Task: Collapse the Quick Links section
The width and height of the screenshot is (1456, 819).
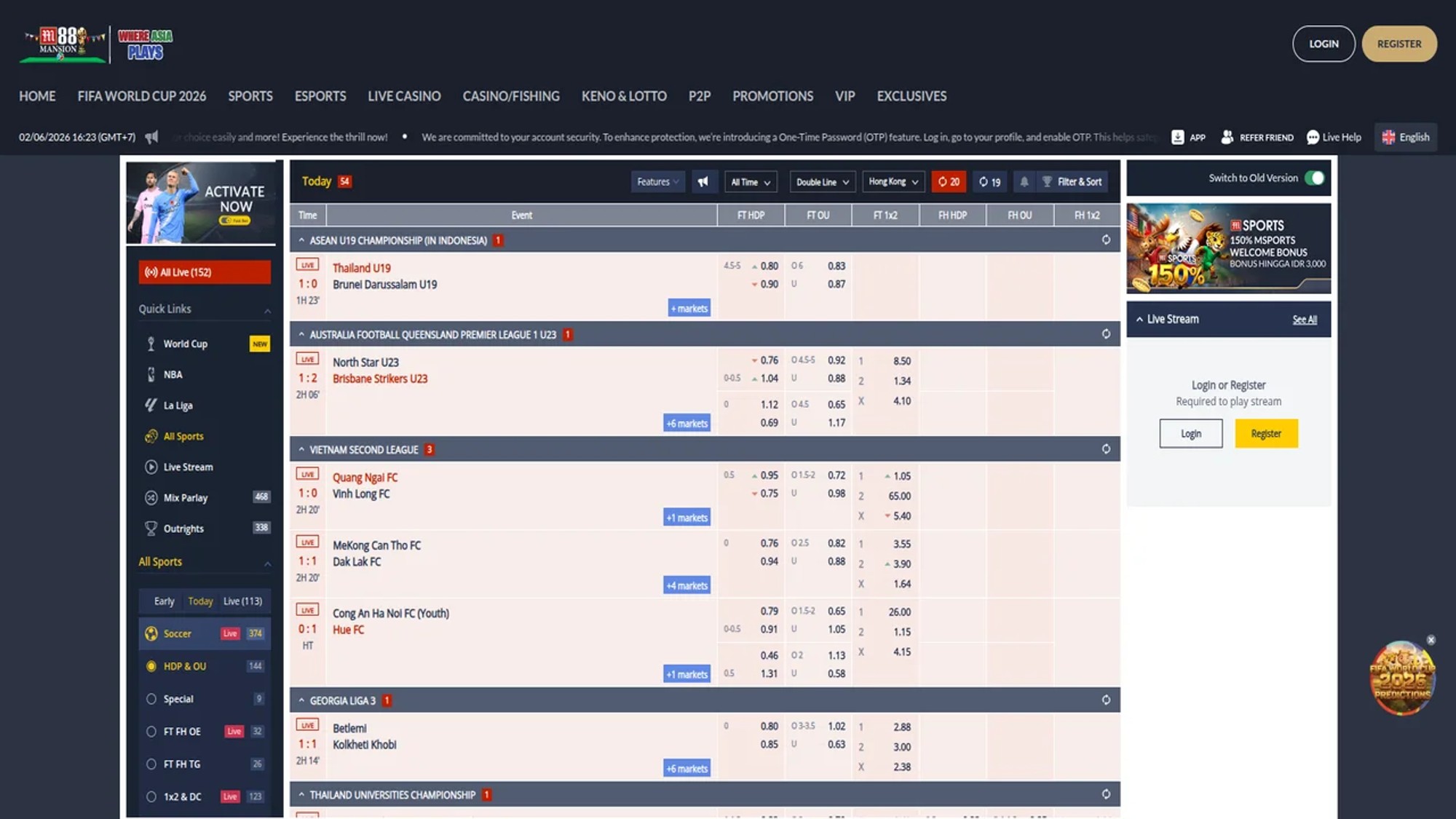Action: click(x=267, y=310)
